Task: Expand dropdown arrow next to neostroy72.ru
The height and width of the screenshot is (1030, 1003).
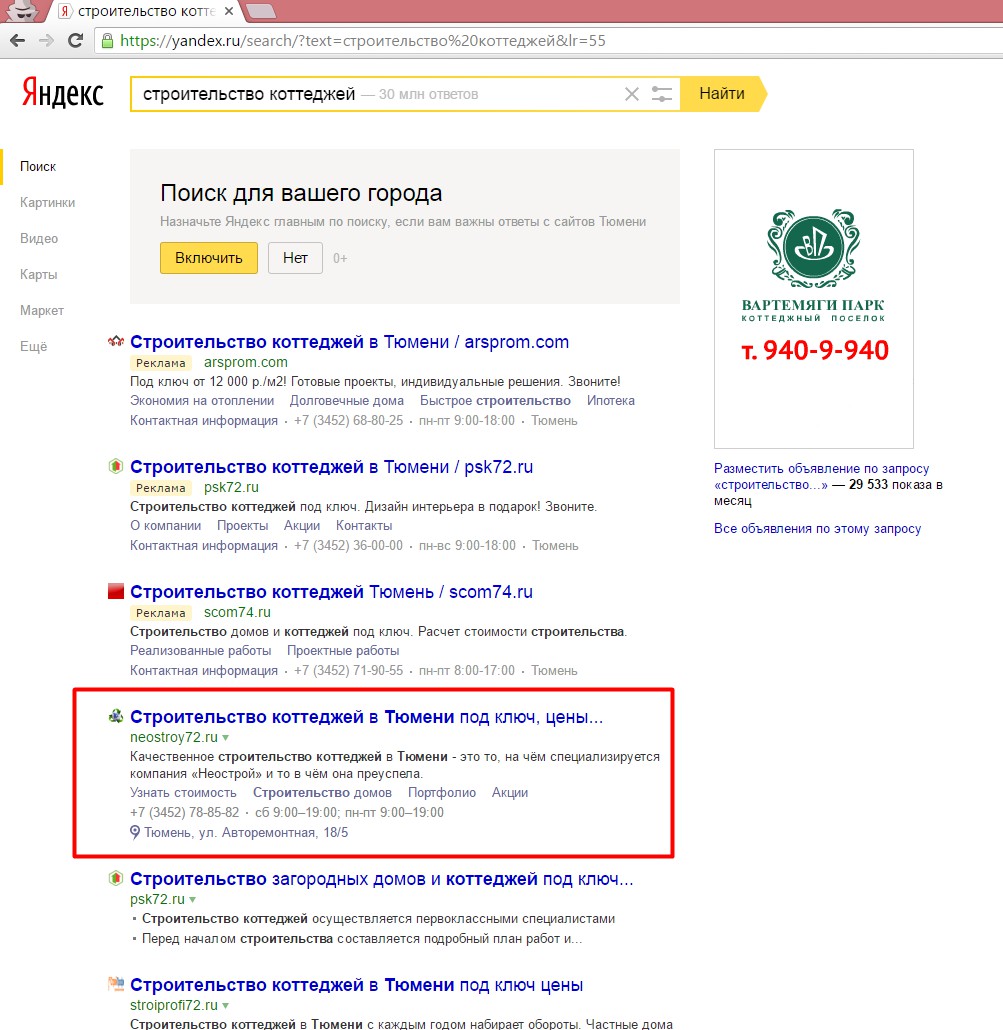Action: 225,738
